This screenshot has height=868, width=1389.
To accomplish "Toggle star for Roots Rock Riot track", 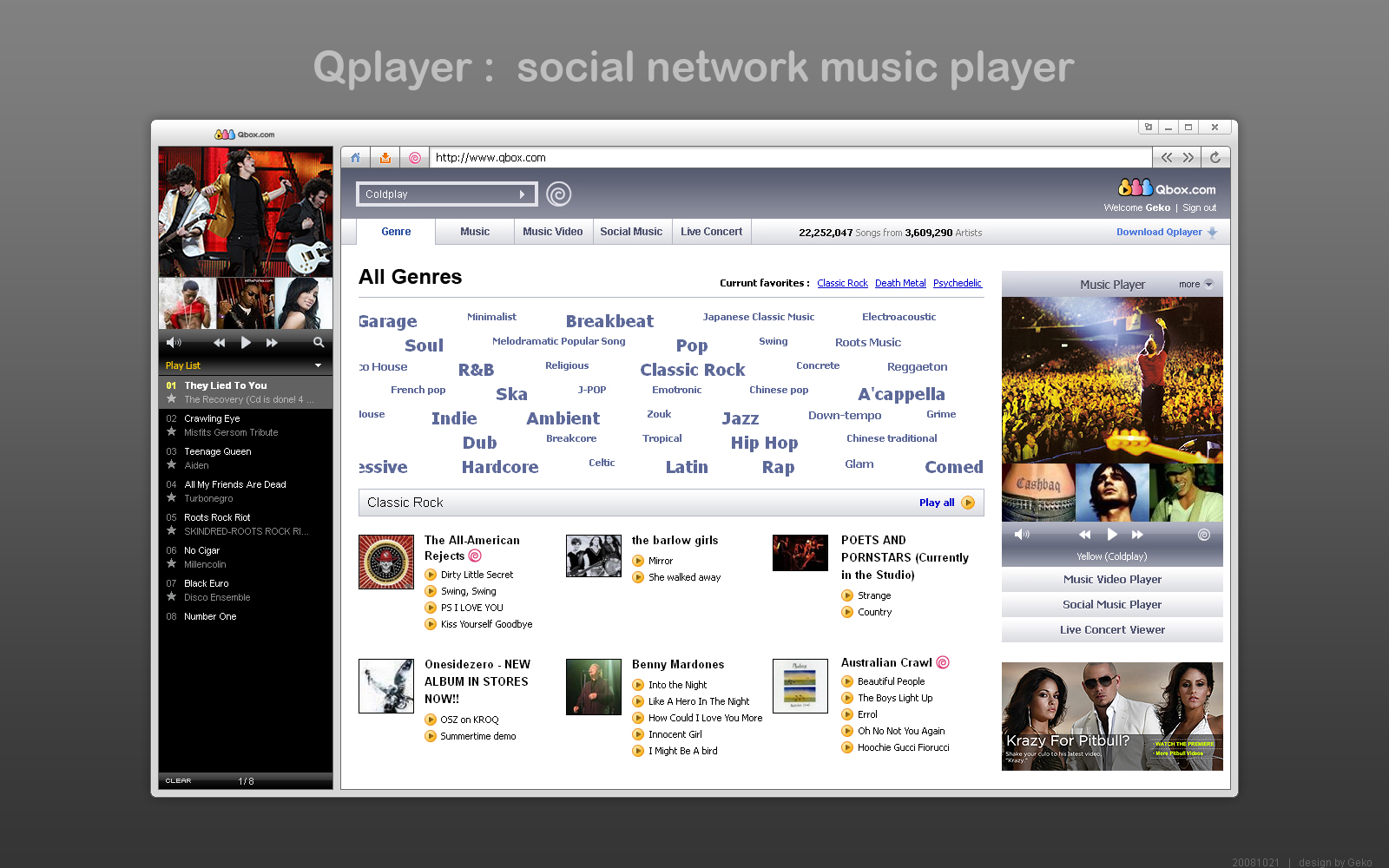I will pos(172,530).
